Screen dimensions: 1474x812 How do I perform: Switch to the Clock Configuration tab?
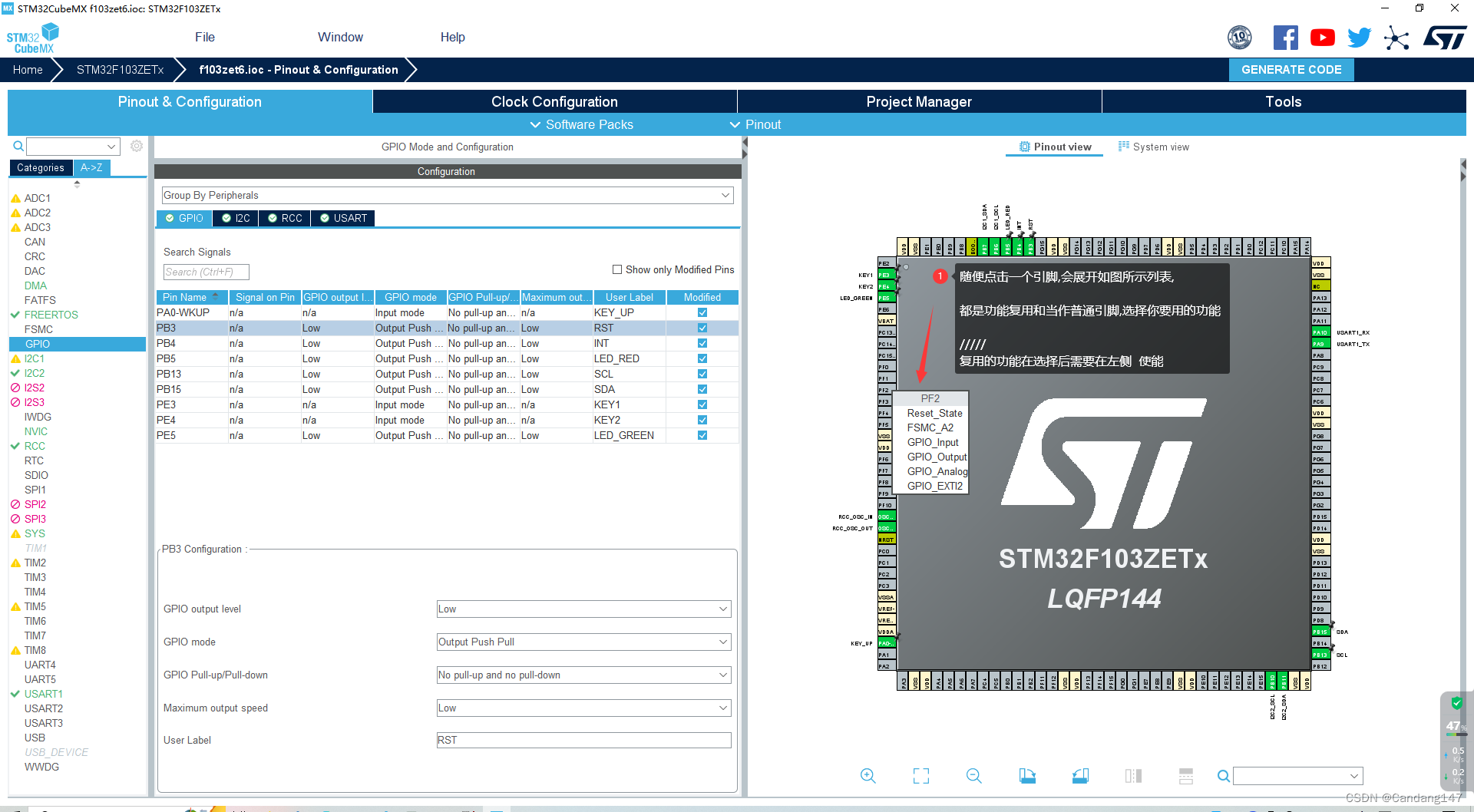(554, 101)
